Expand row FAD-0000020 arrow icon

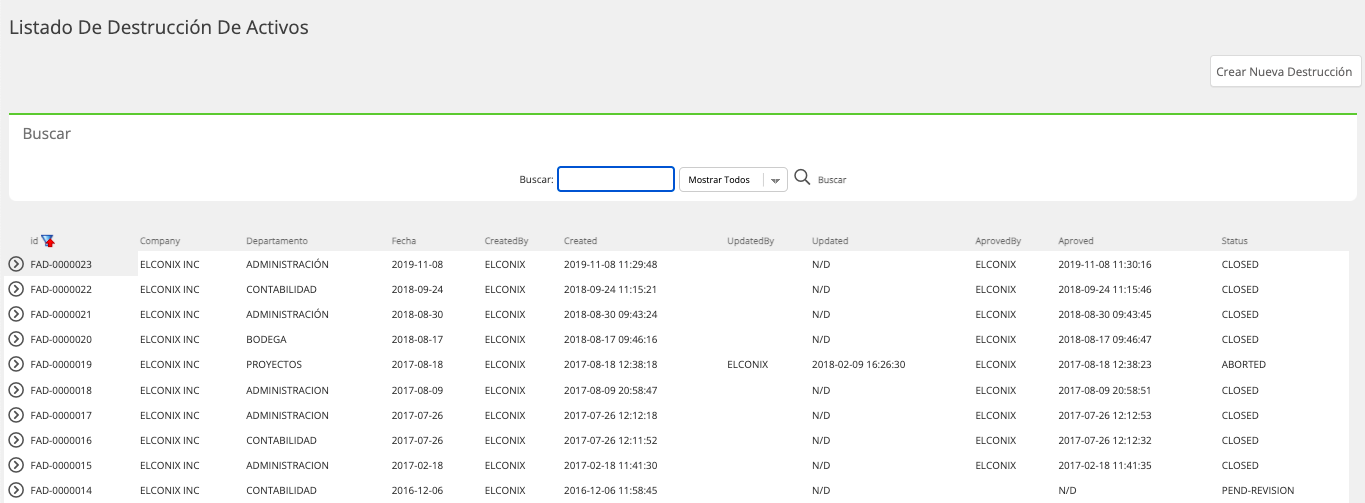tap(16, 339)
